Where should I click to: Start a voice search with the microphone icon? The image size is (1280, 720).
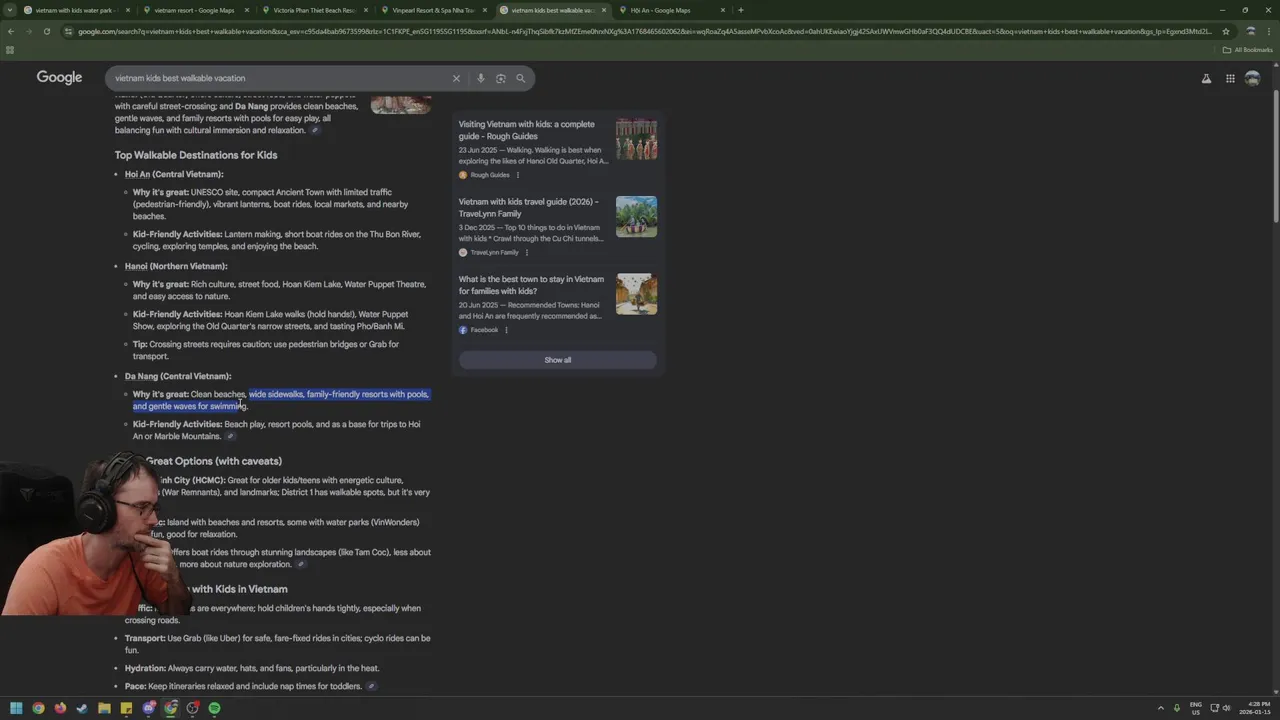pyautogui.click(x=481, y=78)
